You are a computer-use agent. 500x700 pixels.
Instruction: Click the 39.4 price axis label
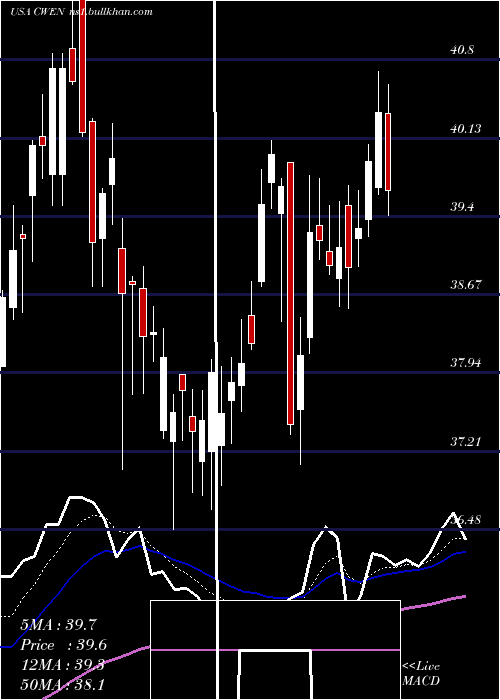point(462,207)
